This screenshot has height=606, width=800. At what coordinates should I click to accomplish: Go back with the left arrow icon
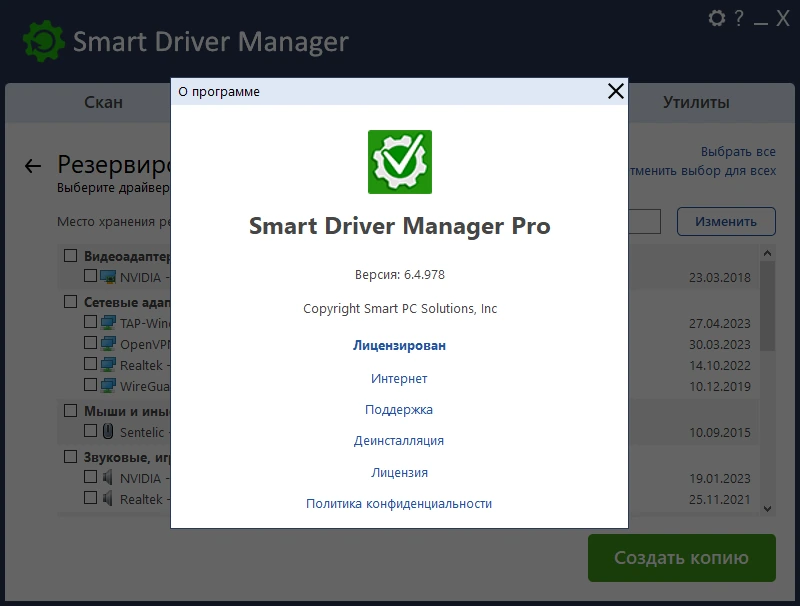point(33,166)
